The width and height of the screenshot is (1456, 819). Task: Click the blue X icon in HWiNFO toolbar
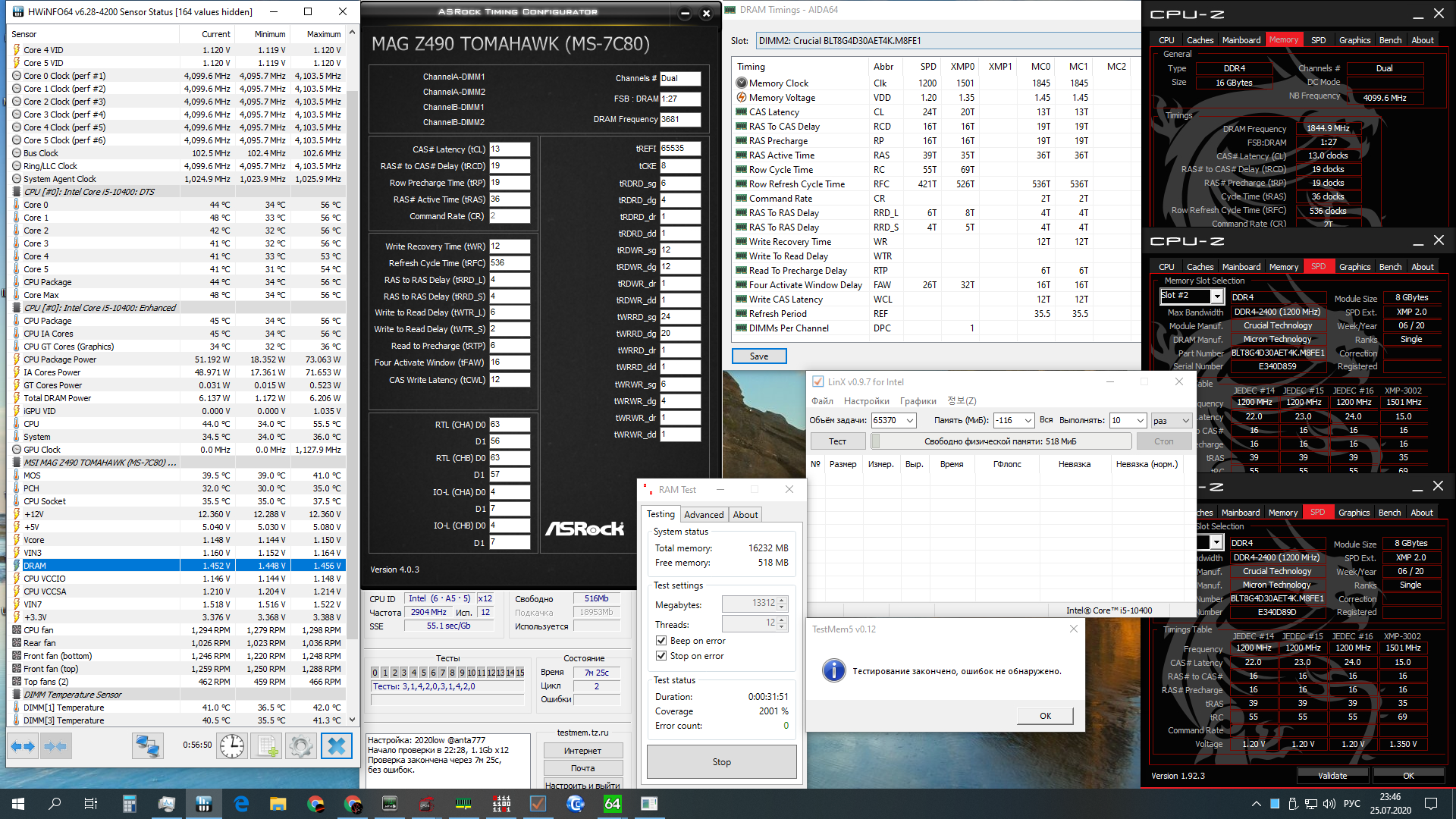click(336, 746)
